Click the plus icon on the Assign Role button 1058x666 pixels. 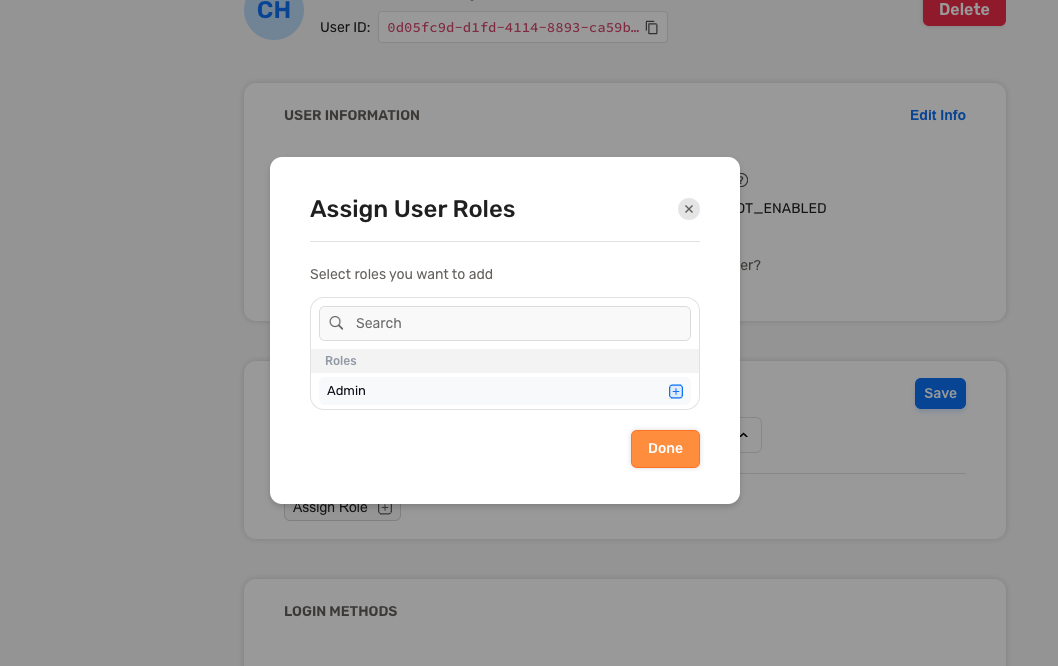[385, 507]
